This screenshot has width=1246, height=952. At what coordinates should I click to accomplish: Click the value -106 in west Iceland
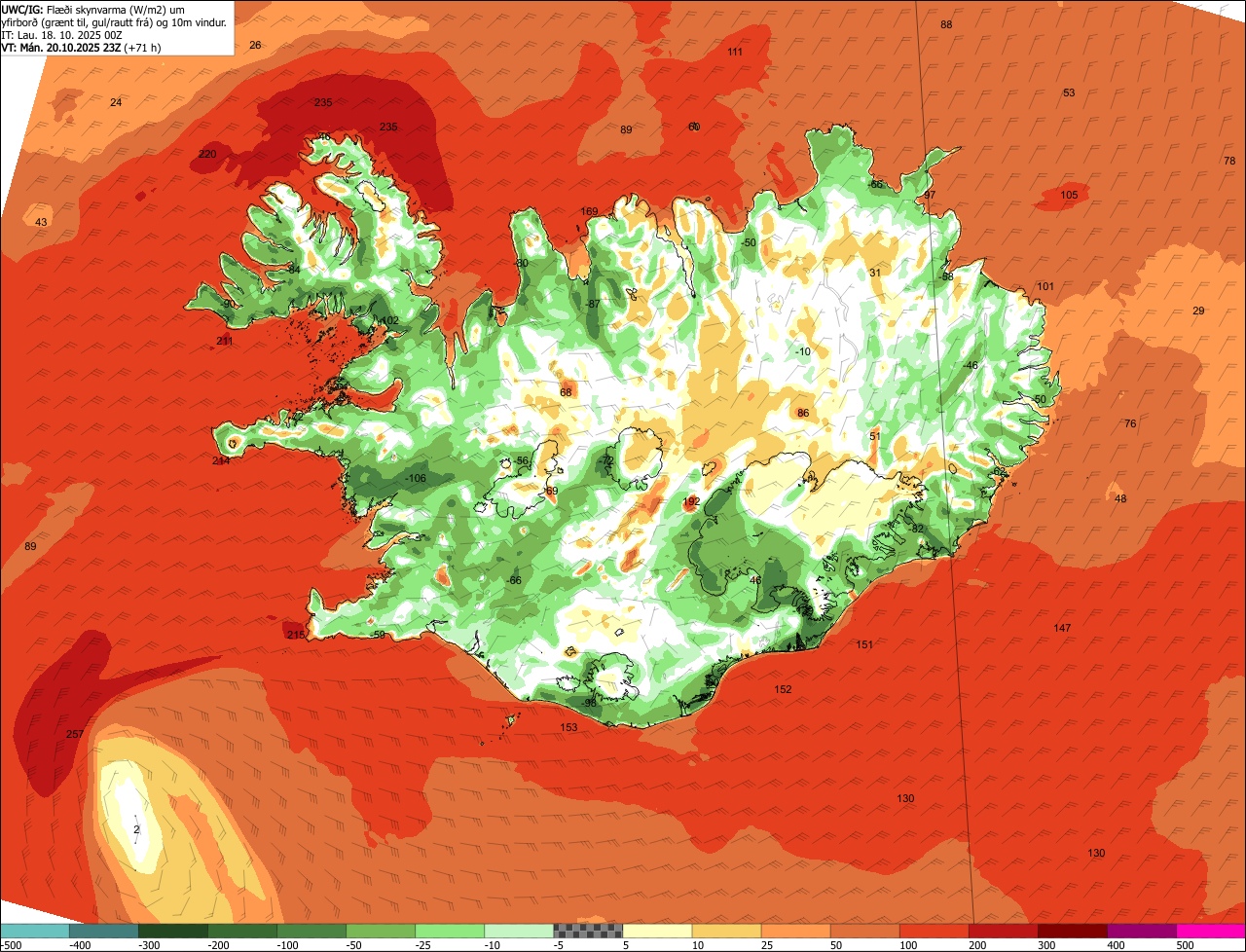coord(416,478)
